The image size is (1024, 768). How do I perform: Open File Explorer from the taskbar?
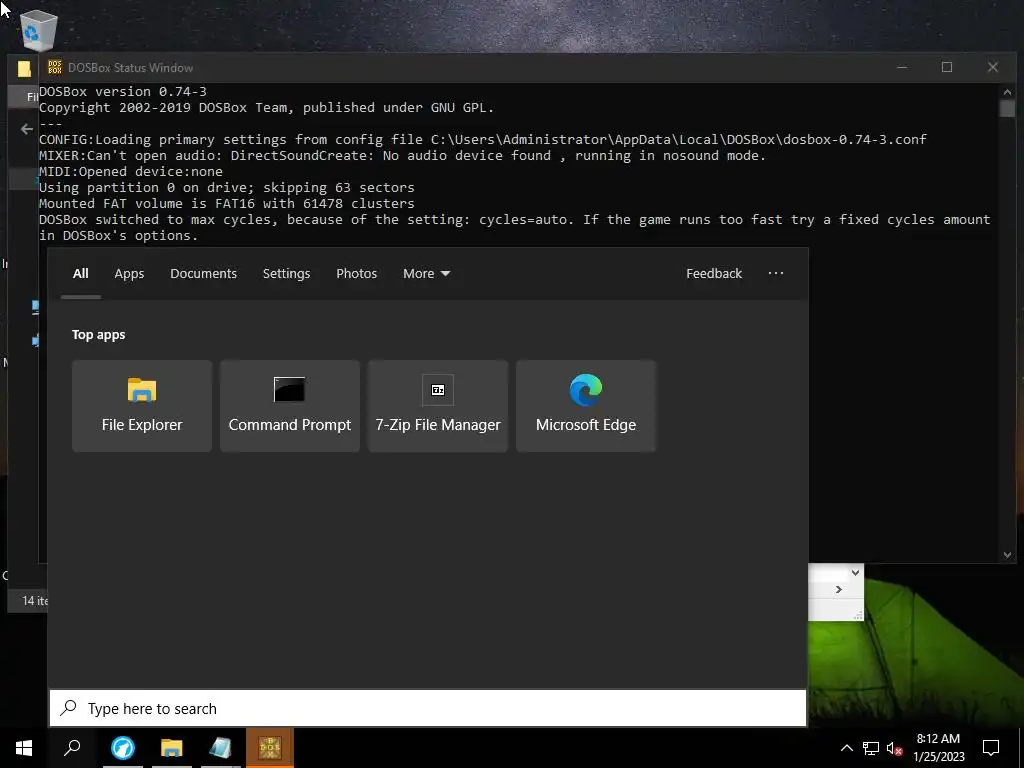pyautogui.click(x=172, y=748)
